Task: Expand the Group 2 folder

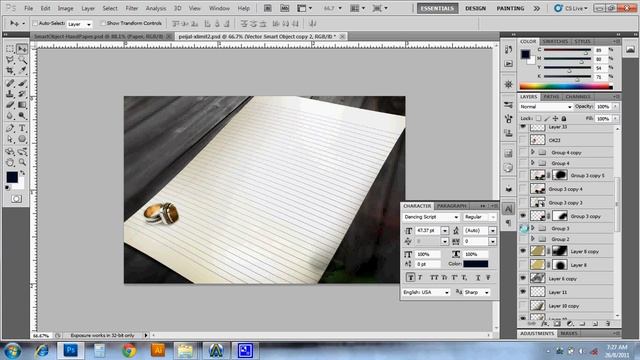Action: (533, 239)
